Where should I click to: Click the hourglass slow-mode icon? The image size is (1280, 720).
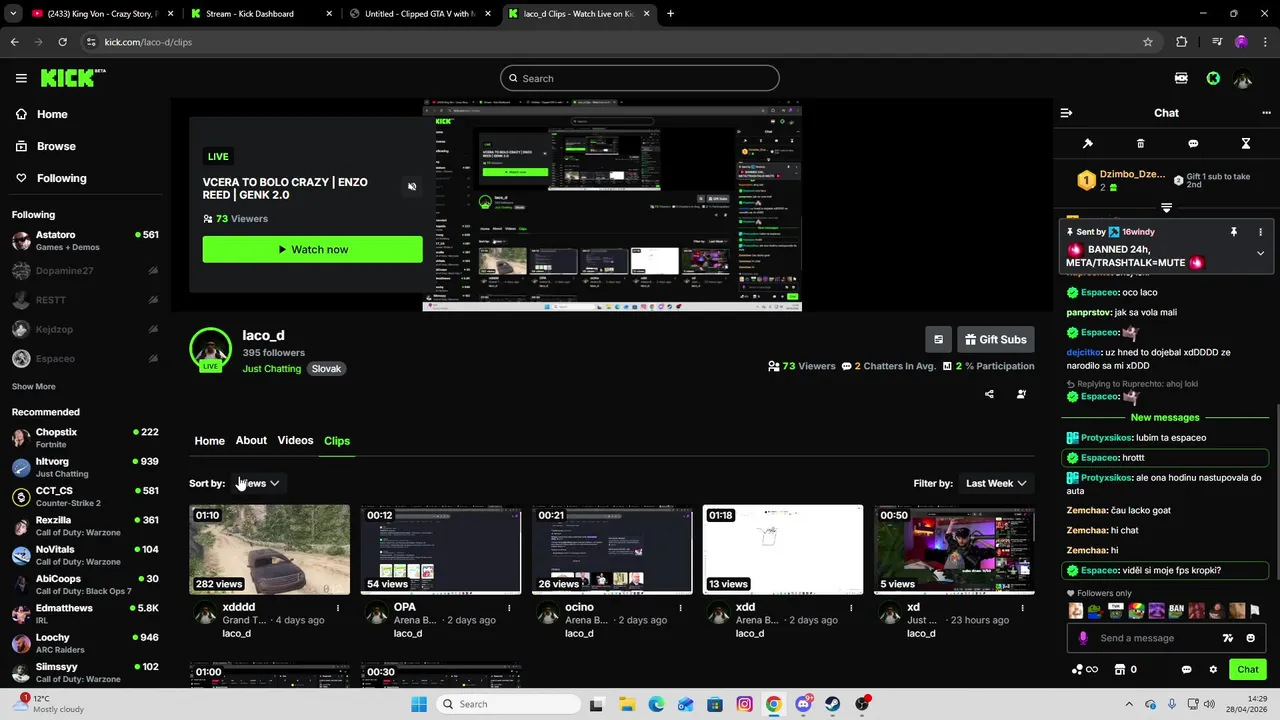(x=1246, y=144)
